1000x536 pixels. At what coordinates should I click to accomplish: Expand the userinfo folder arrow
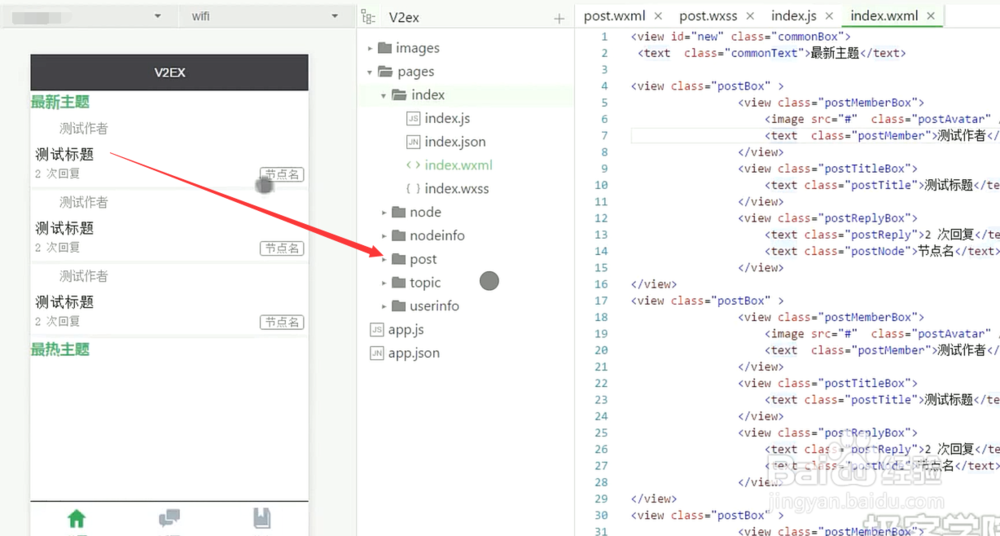384,307
